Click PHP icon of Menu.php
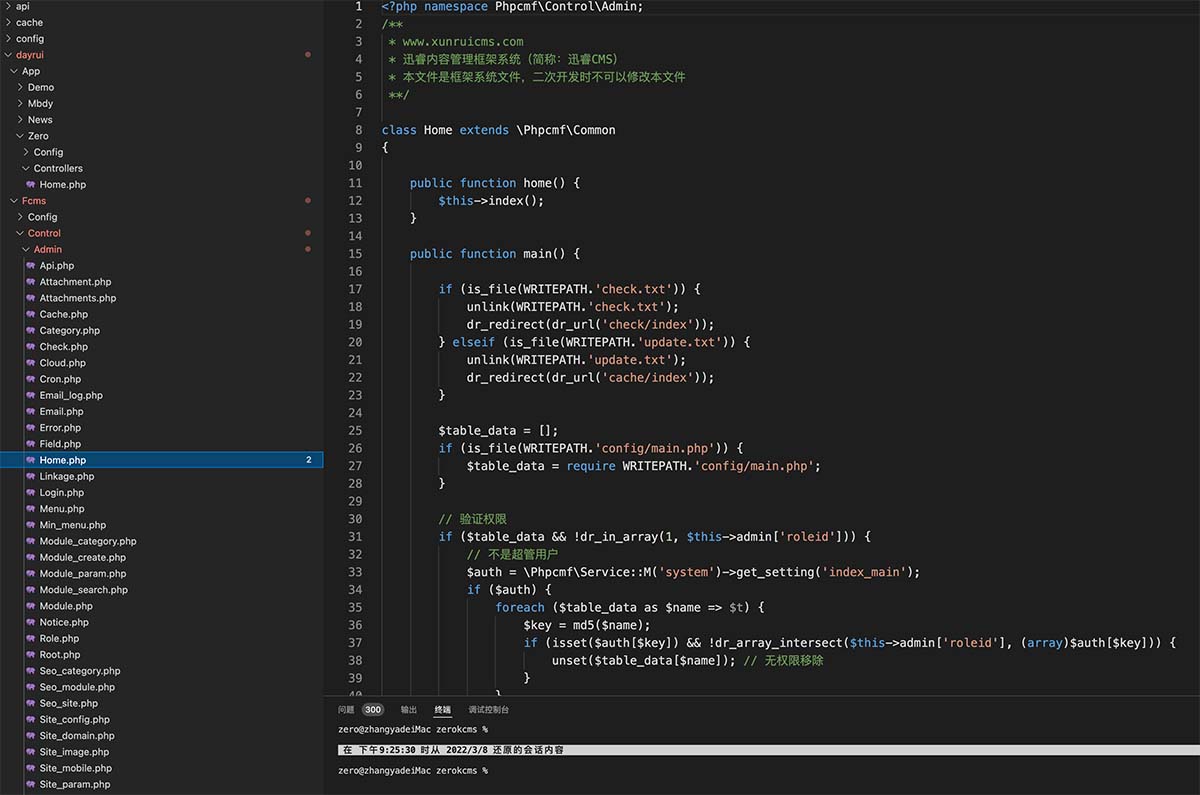Image resolution: width=1200 pixels, height=795 pixels. click(31, 509)
